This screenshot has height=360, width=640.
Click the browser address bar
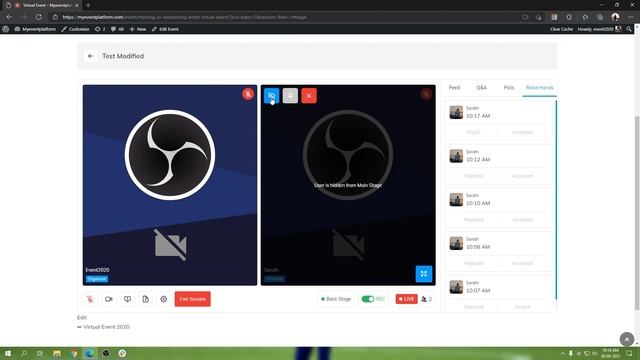coord(286,17)
